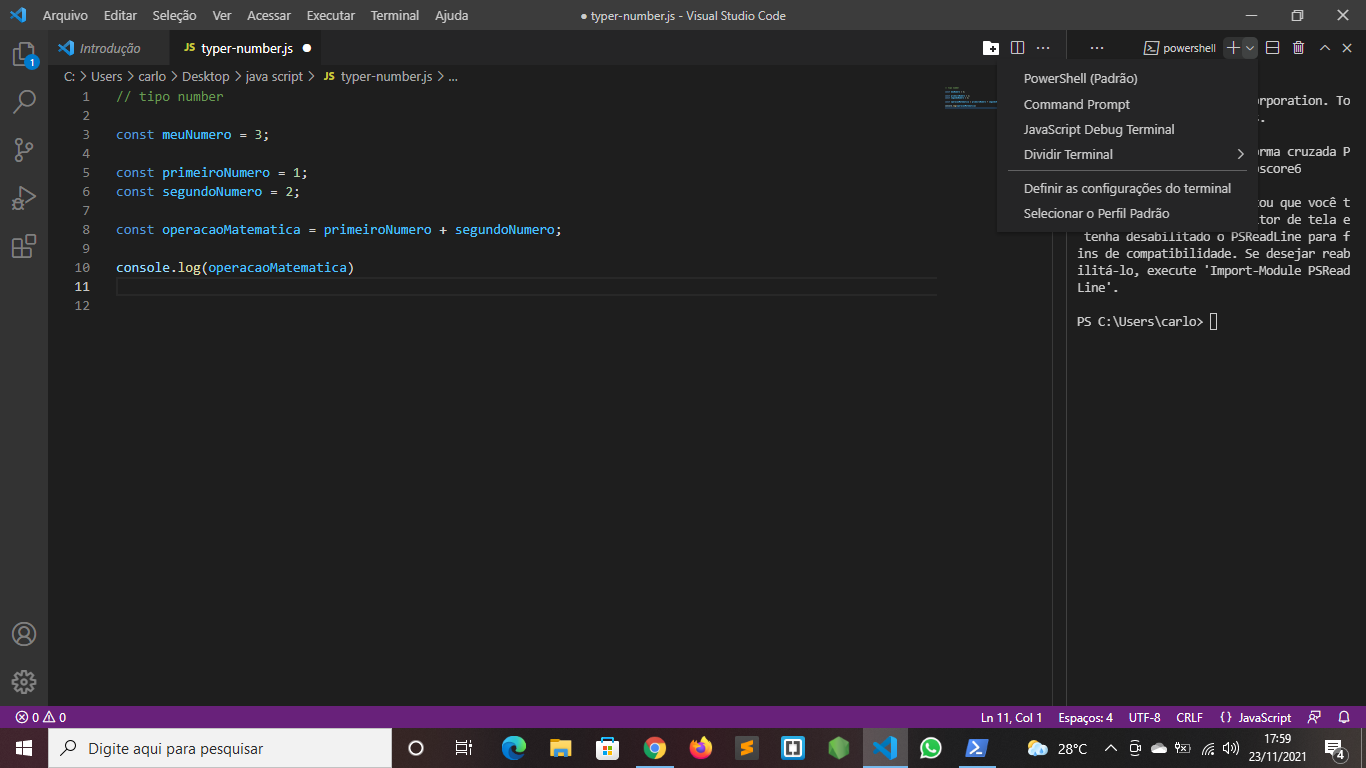Click the new folder icon in editor toolbar
Screen dimensions: 1366x768
pyautogui.click(x=991, y=48)
